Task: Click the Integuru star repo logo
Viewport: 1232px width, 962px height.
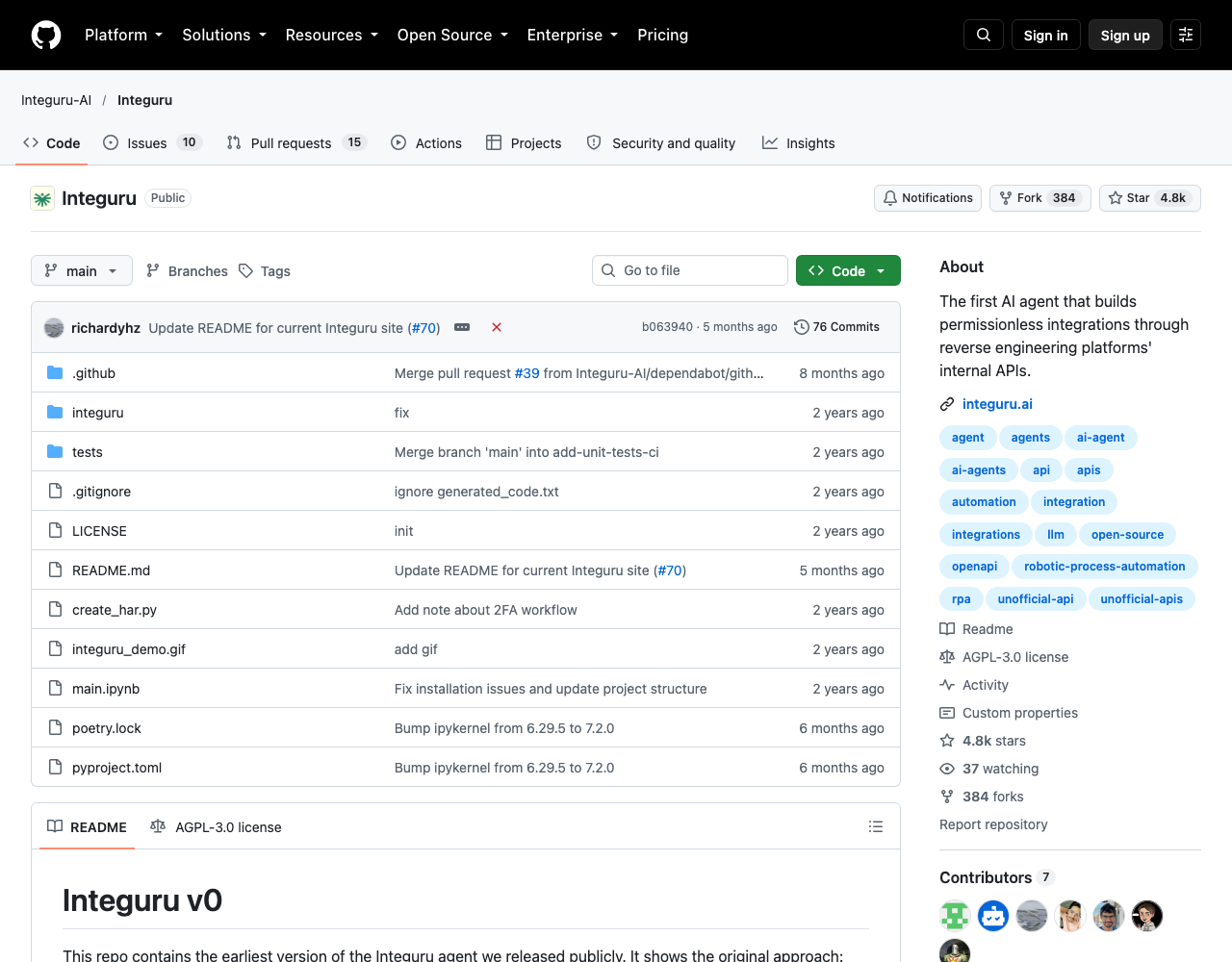Action: (x=42, y=198)
